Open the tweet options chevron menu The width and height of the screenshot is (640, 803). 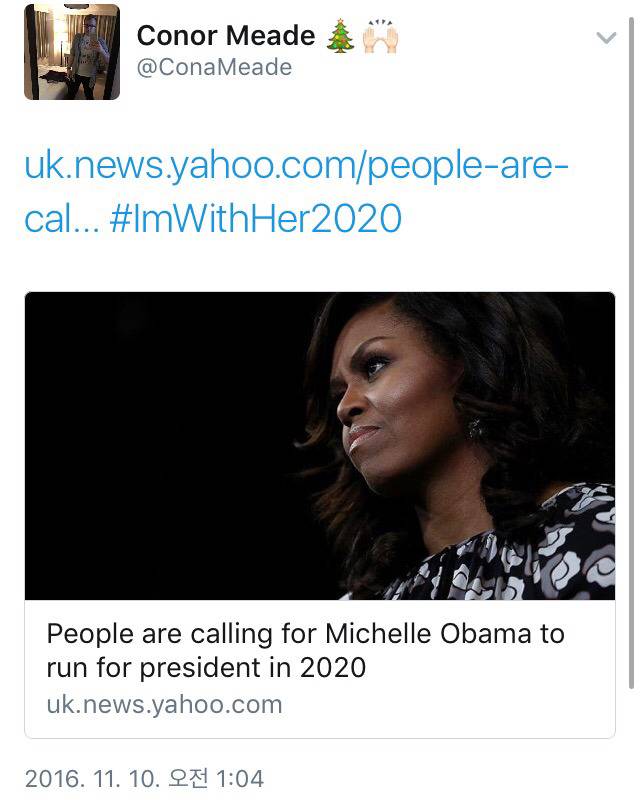[x=606, y=38]
